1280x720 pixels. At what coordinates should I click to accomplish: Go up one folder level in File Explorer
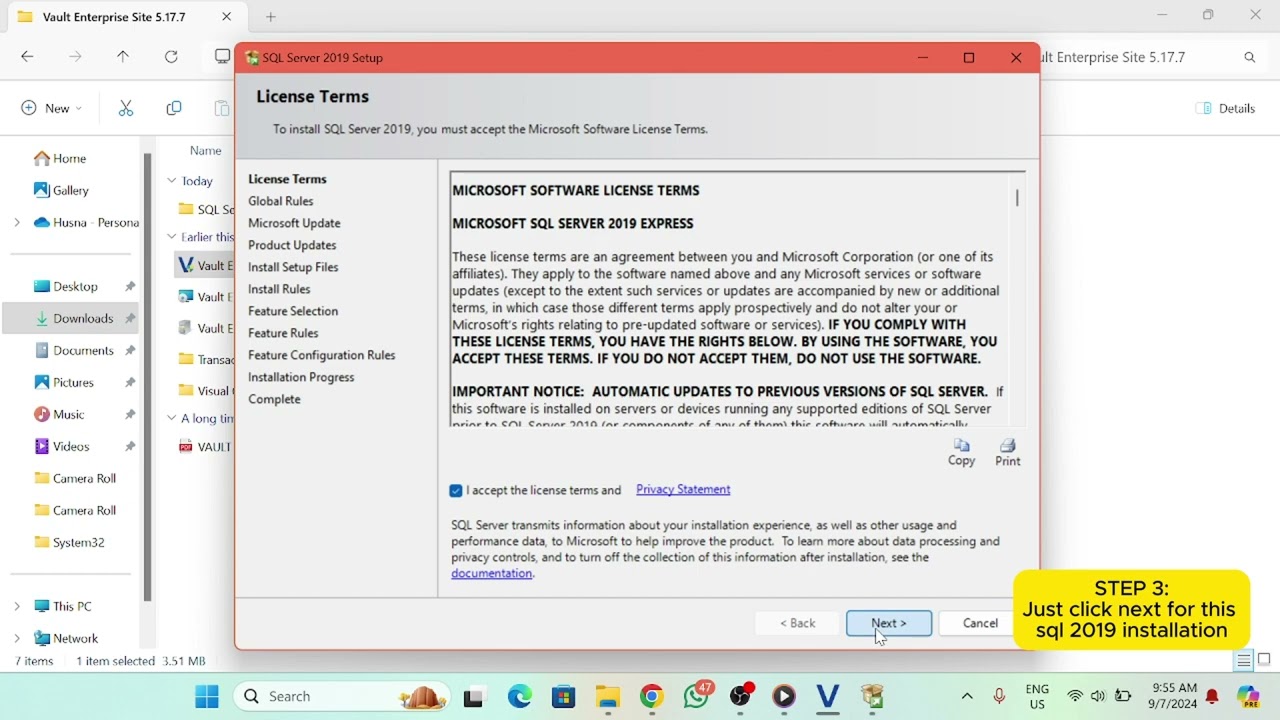tap(123, 57)
